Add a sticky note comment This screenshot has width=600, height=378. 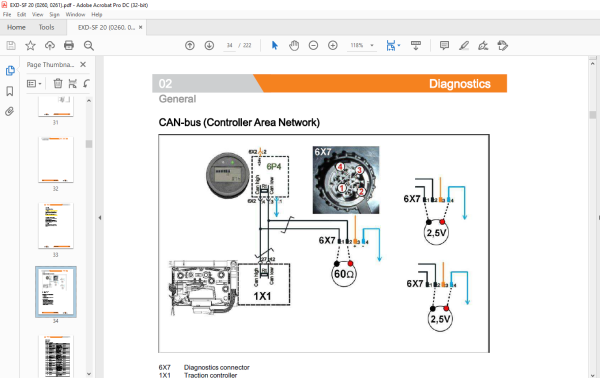[444, 46]
